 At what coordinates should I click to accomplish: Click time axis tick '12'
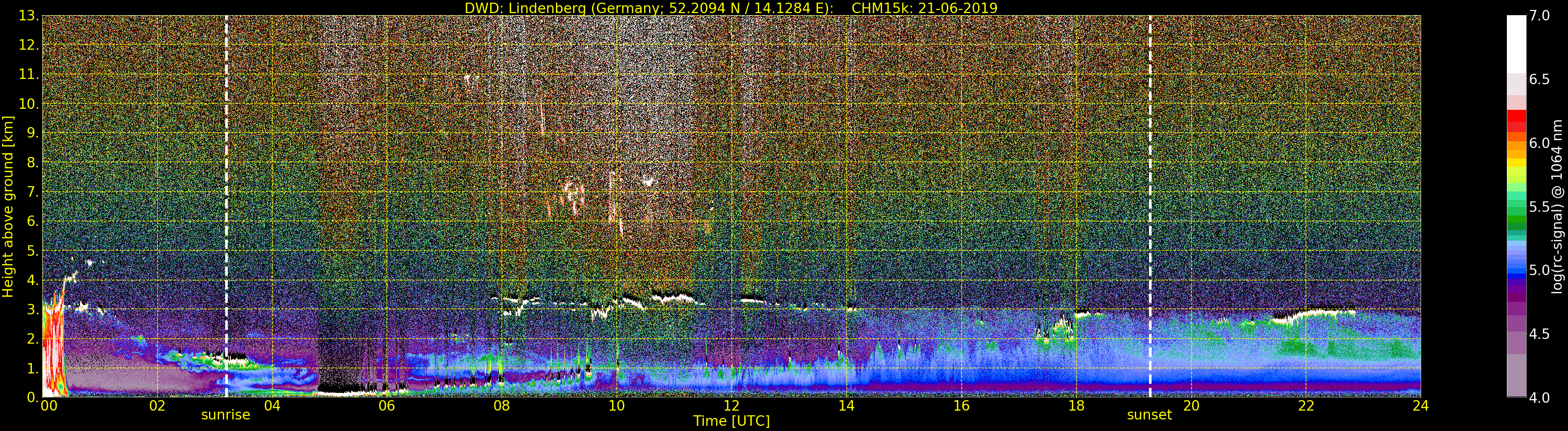coord(731,406)
